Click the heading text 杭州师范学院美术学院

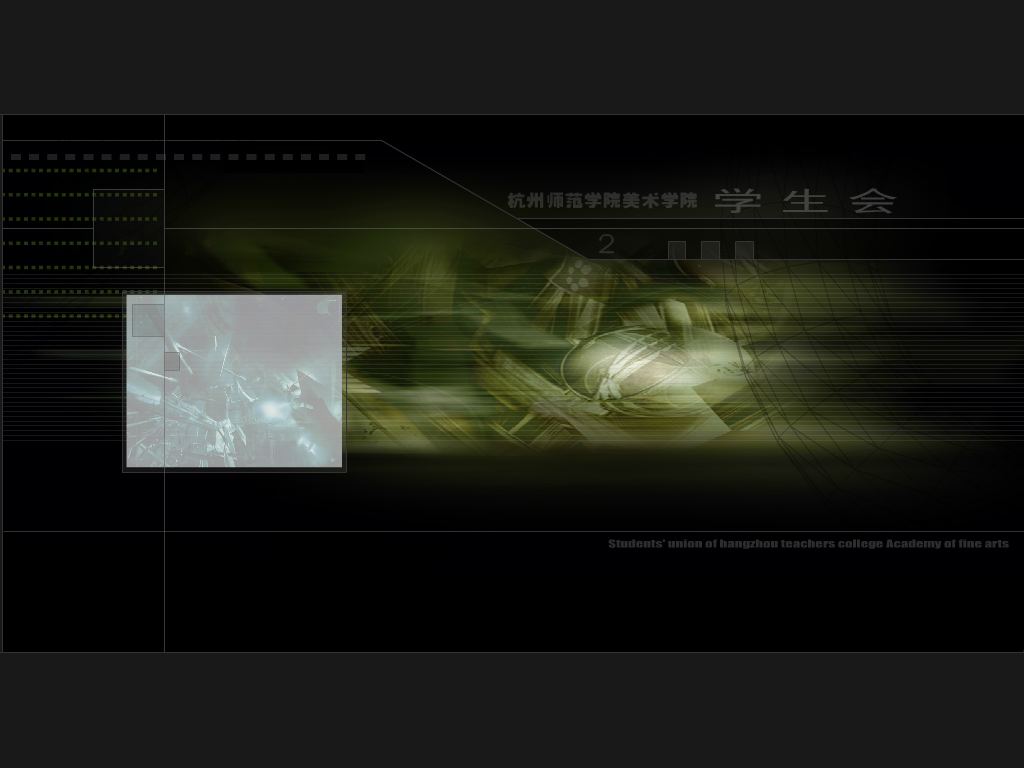click(602, 200)
